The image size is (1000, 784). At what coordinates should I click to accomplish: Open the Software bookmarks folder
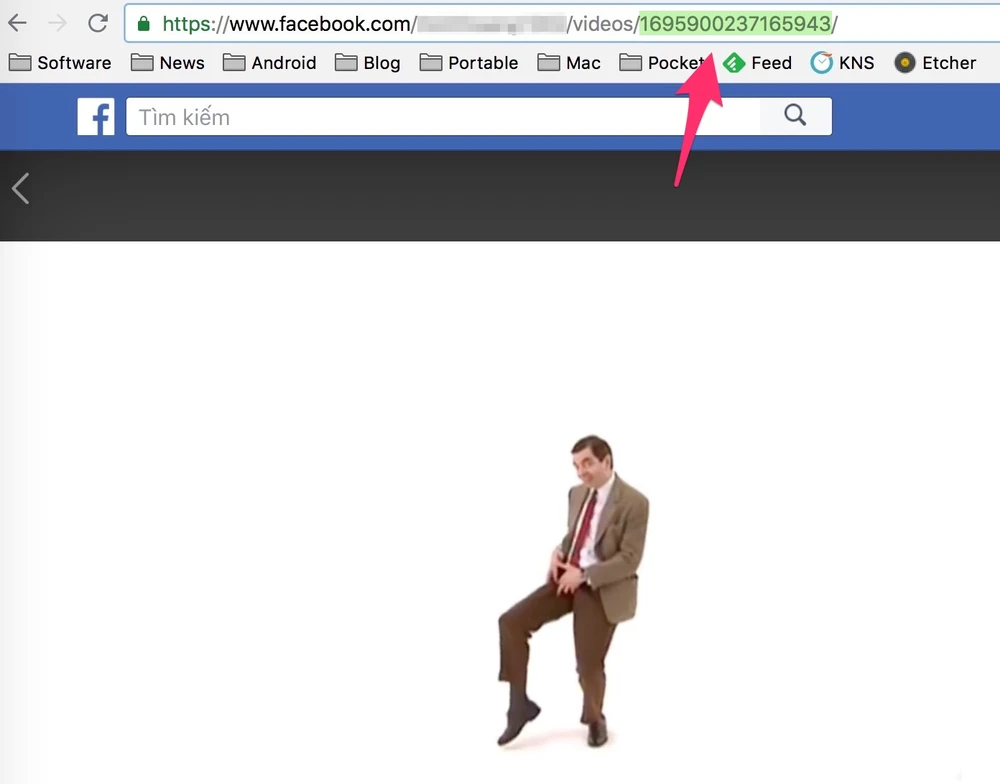pos(60,63)
